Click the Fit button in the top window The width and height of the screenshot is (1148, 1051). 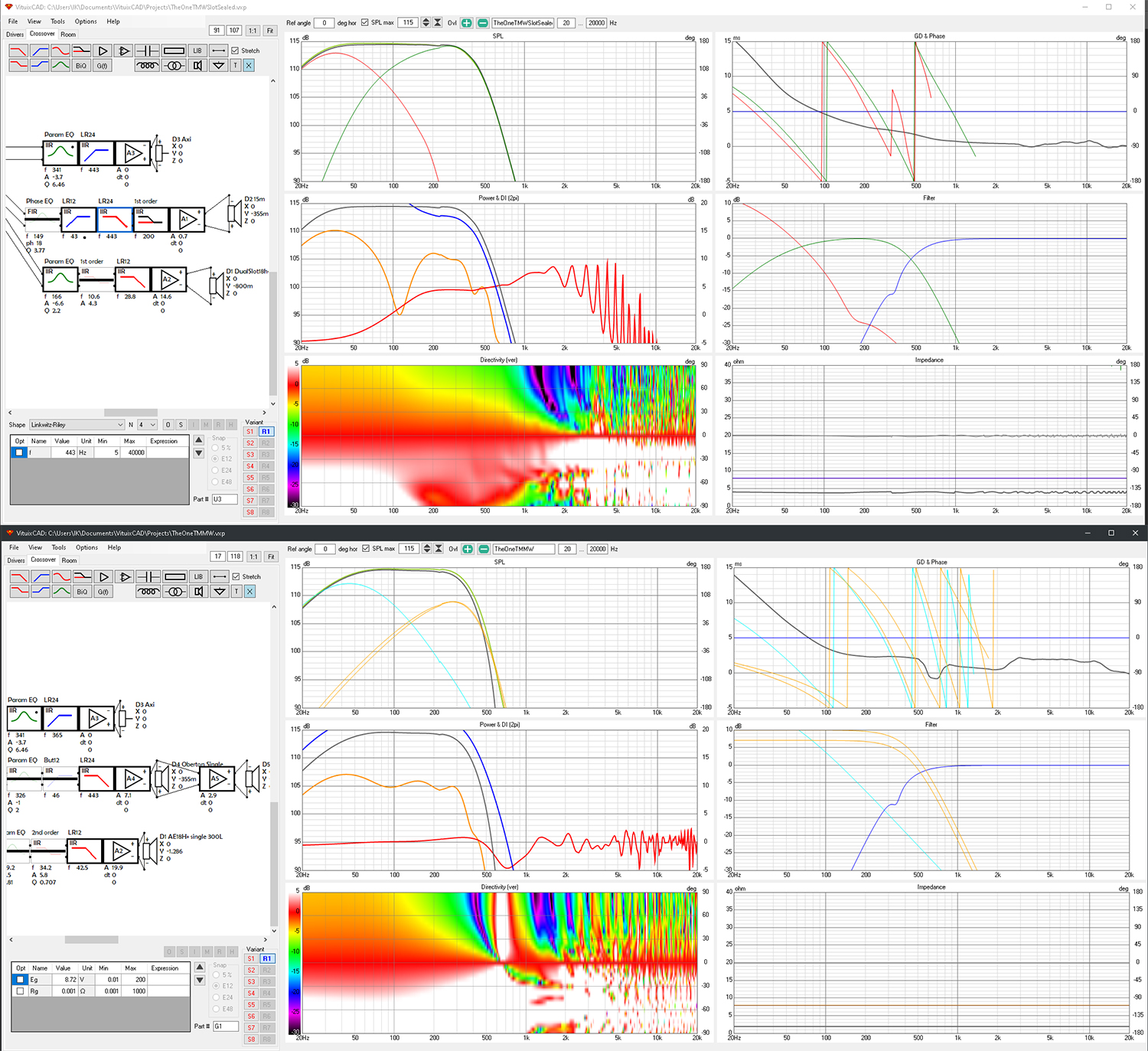270,31
